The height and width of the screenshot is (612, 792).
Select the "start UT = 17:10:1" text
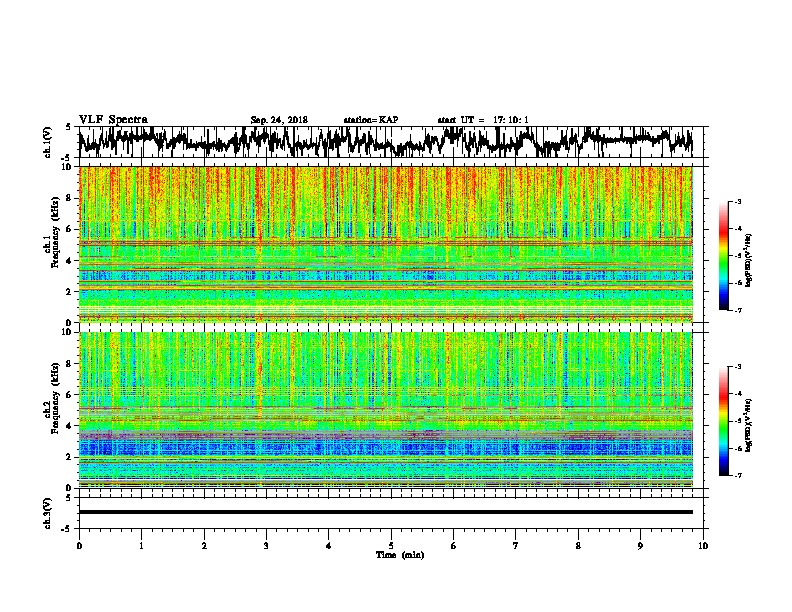tap(483, 120)
